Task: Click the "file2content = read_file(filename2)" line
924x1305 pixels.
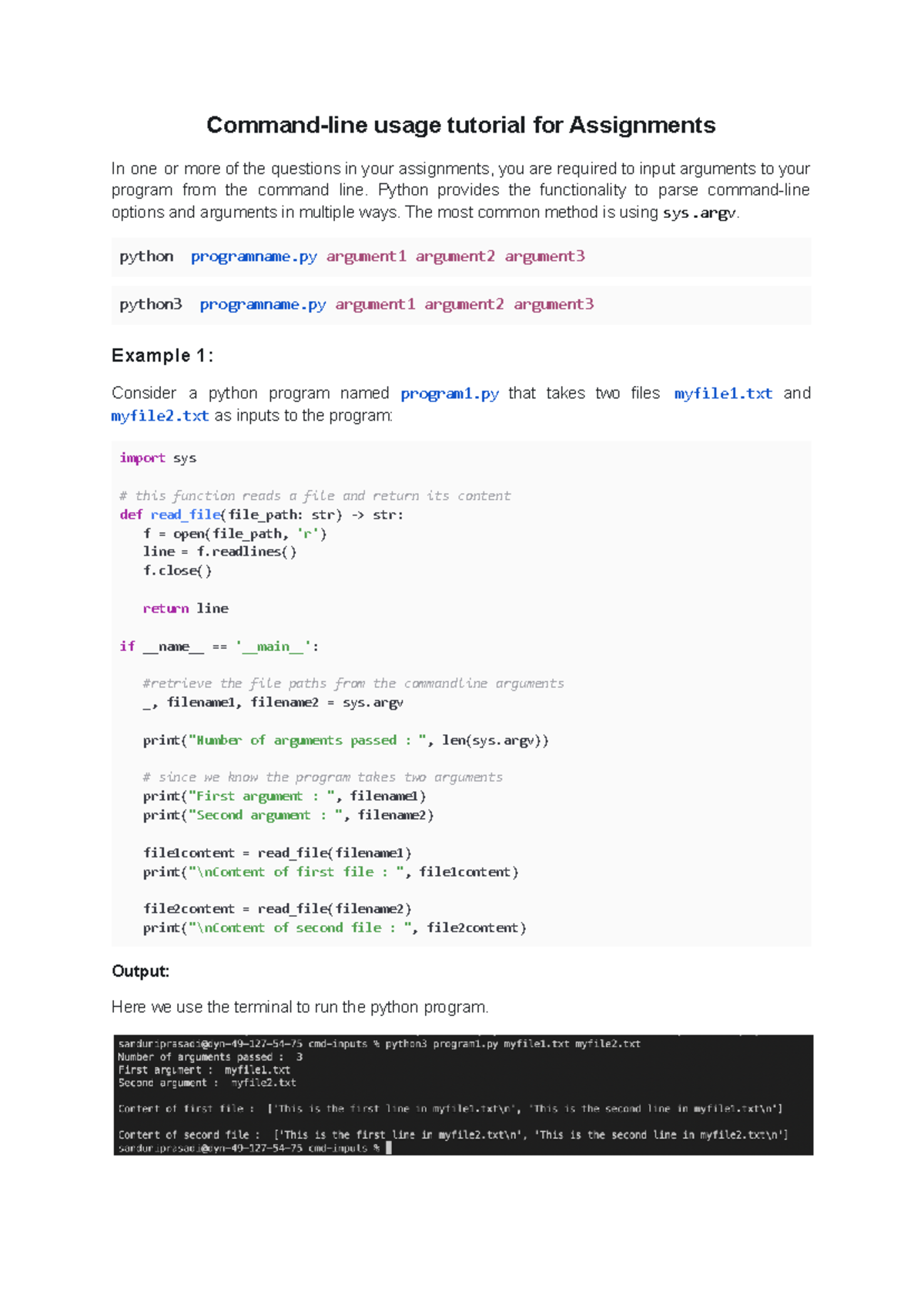Action: [277, 909]
